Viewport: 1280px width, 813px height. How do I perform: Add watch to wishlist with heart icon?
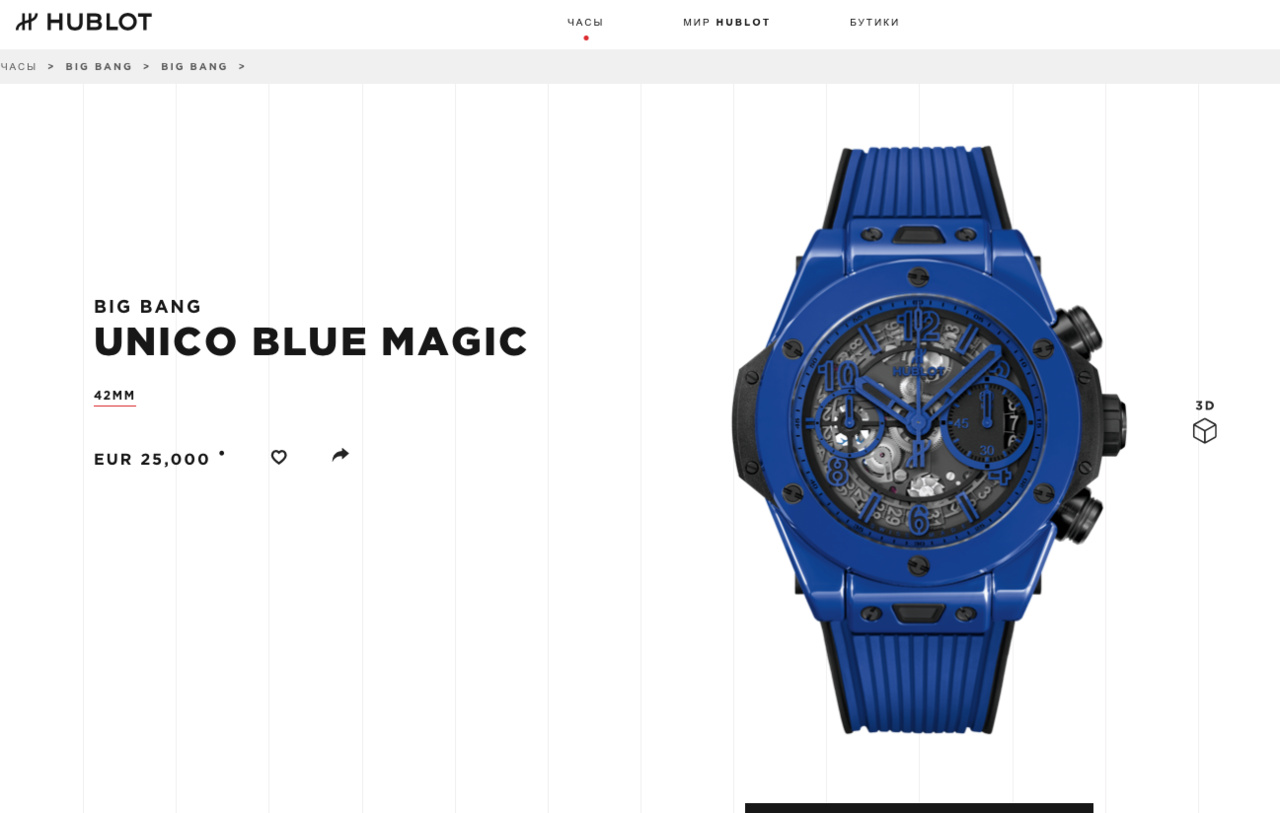[x=279, y=457]
